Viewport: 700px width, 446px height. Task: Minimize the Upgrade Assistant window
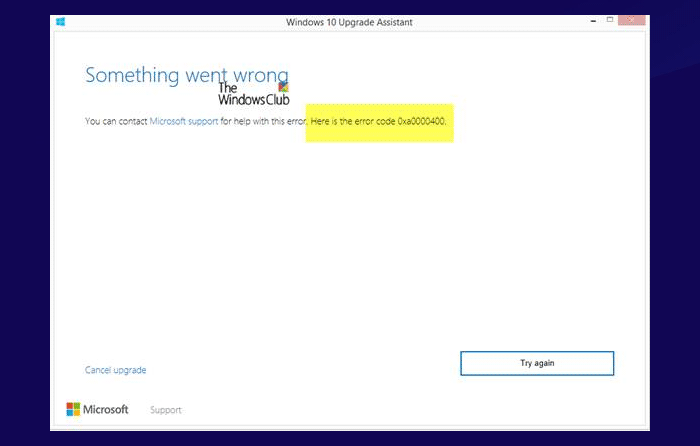(x=593, y=21)
